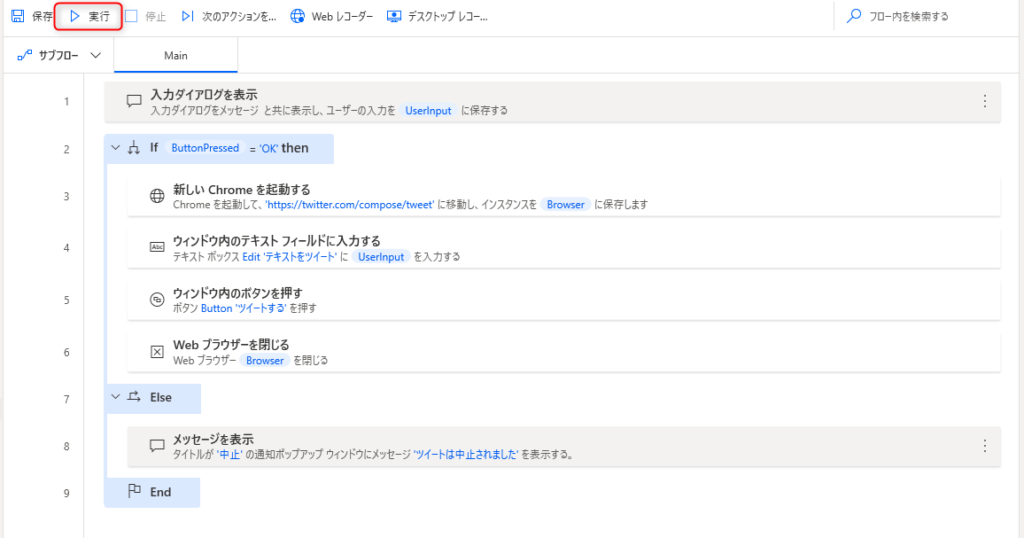Open more options for メッセージを表示 action

[x=985, y=446]
